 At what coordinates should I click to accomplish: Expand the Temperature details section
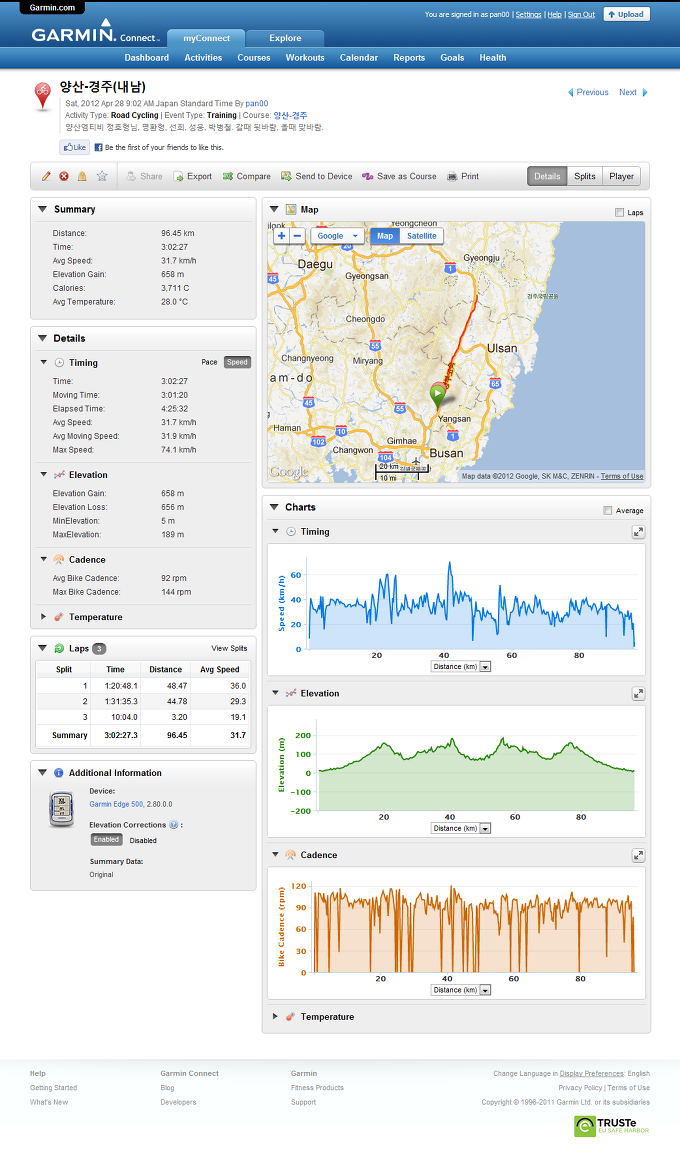point(44,617)
